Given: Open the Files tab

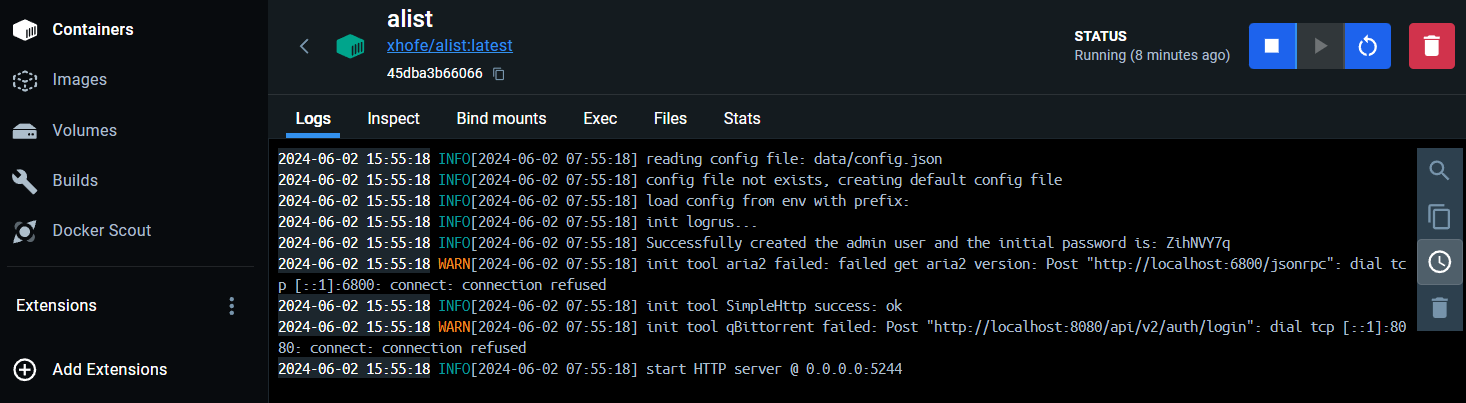Looking at the screenshot, I should point(670,118).
